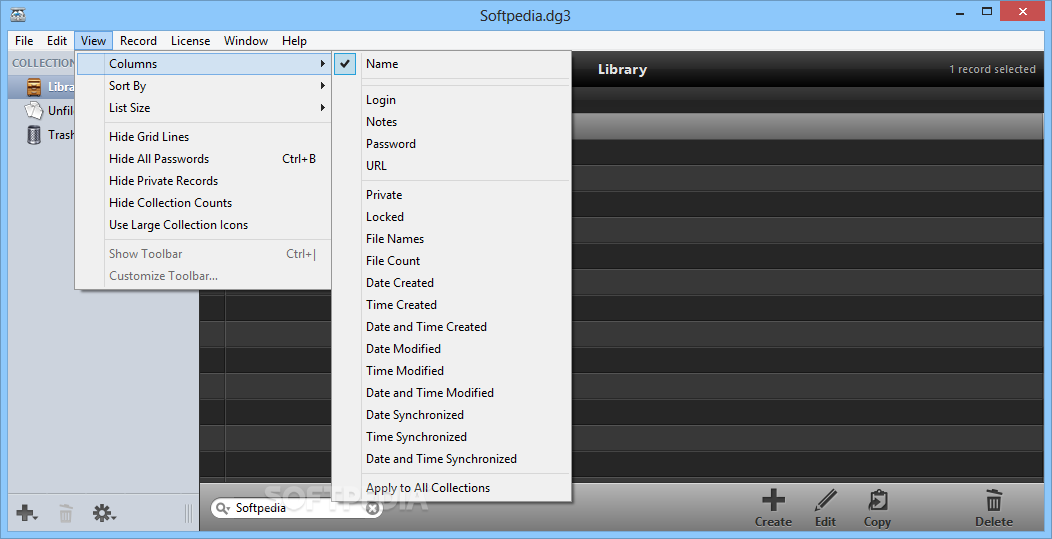Click the app icon in the title bar

pyautogui.click(x=18, y=13)
